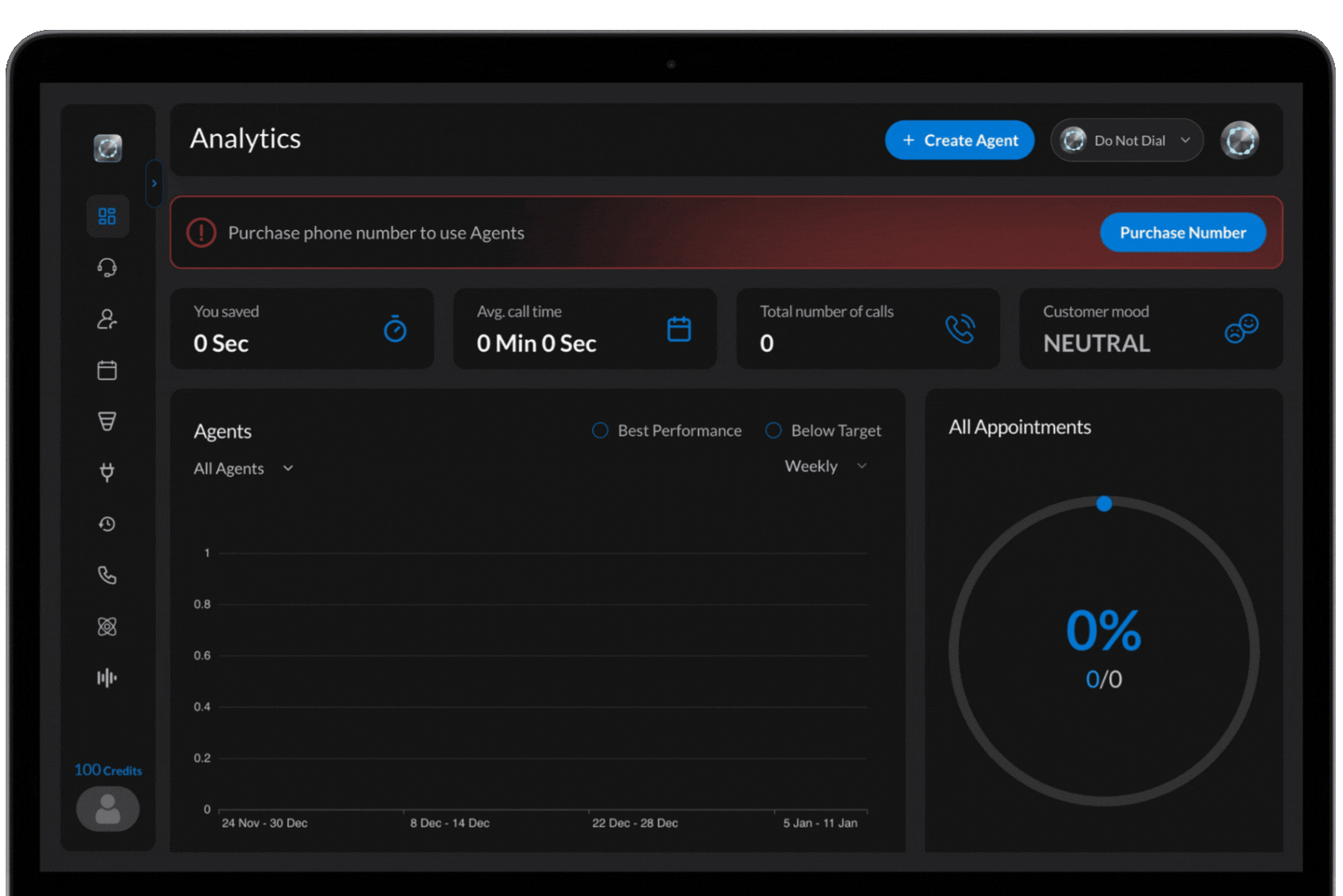Open the Weekly time range dropdown
The width and height of the screenshot is (1343, 896).
tap(825, 467)
